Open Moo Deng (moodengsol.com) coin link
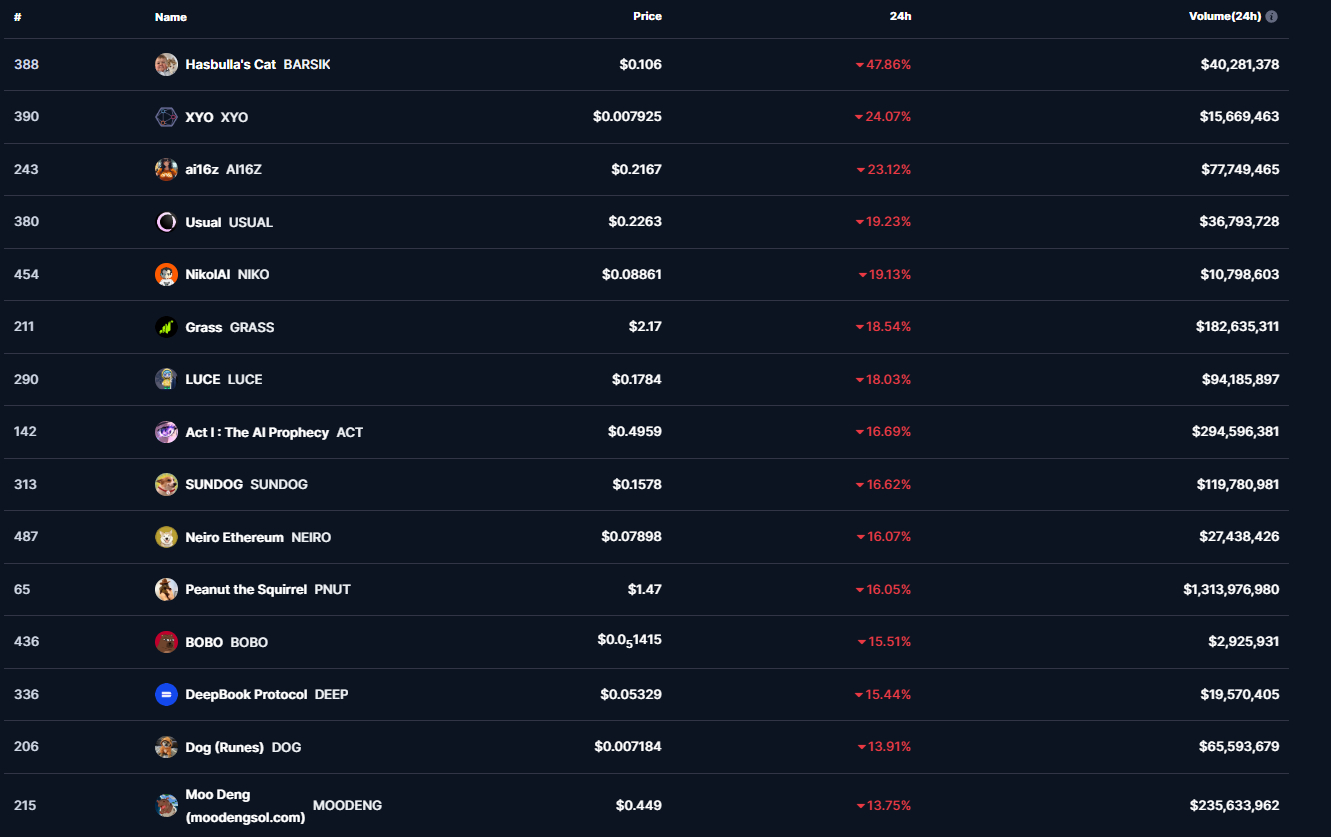 pyautogui.click(x=245, y=805)
